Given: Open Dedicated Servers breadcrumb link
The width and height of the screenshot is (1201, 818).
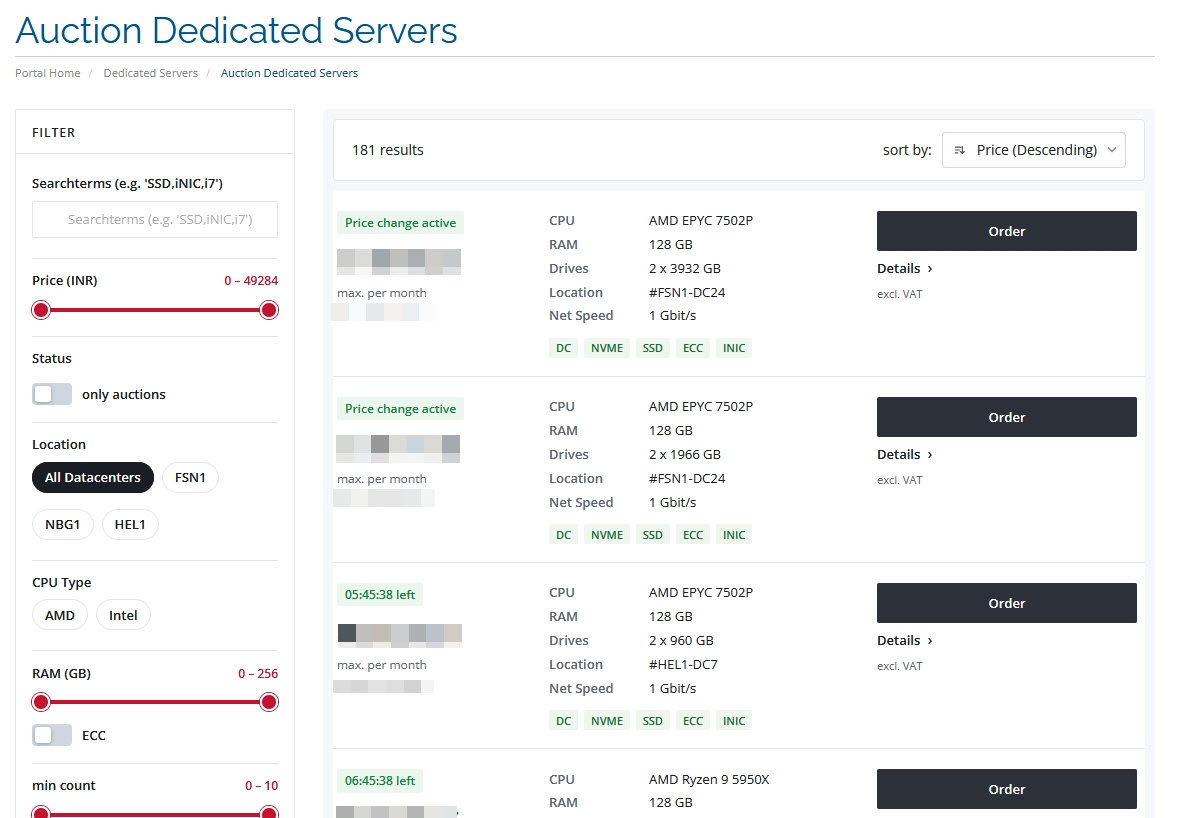Looking at the screenshot, I should coord(151,73).
